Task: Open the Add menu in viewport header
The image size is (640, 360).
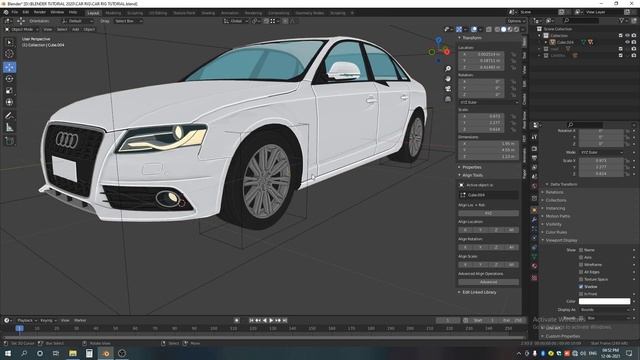Action: tap(76, 29)
